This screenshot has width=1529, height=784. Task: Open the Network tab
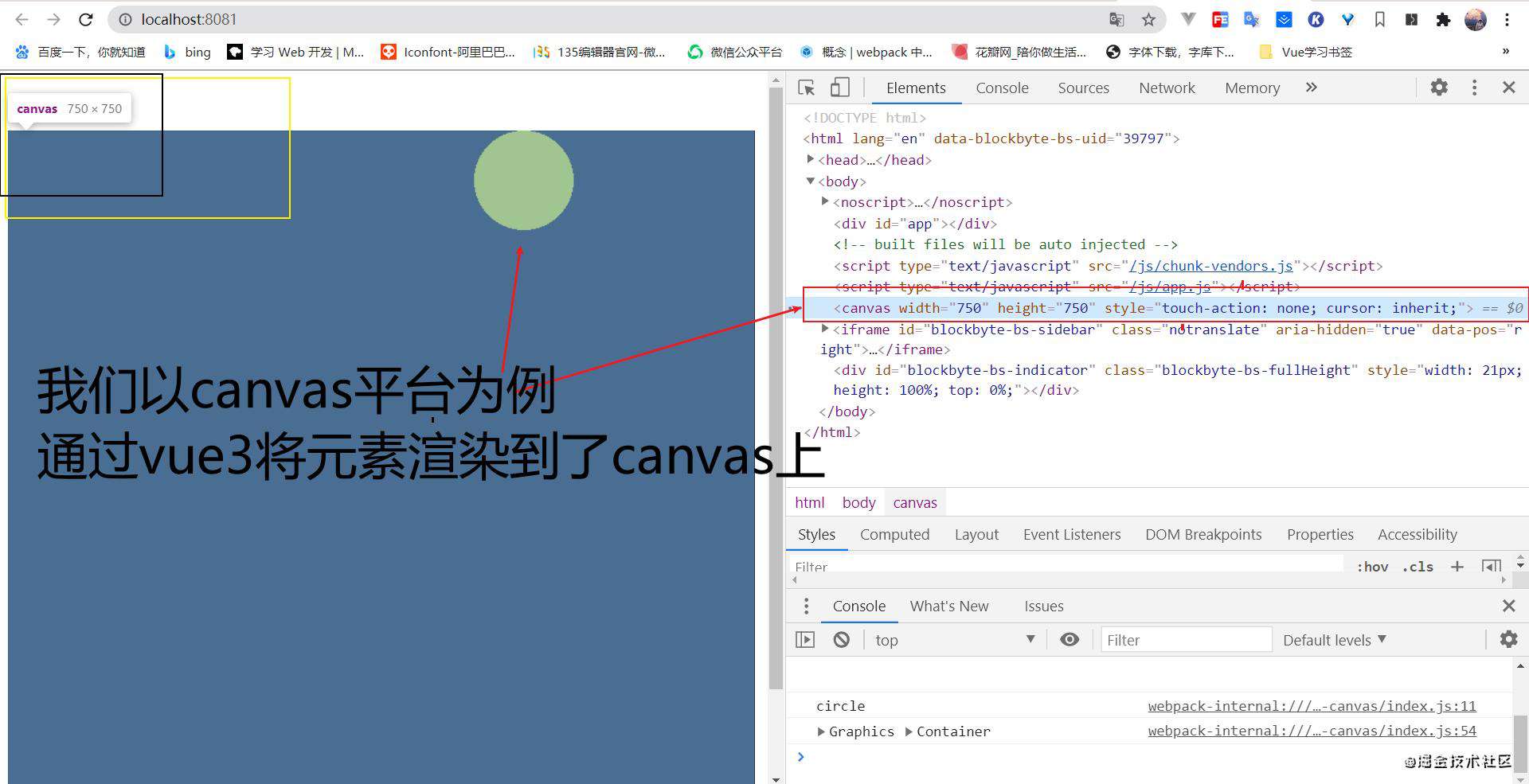(1167, 88)
